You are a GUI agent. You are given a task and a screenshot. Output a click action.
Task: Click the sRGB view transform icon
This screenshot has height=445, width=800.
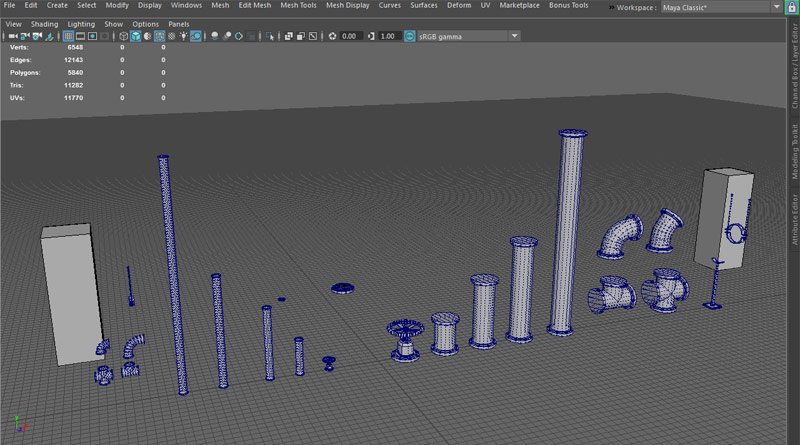coord(410,36)
